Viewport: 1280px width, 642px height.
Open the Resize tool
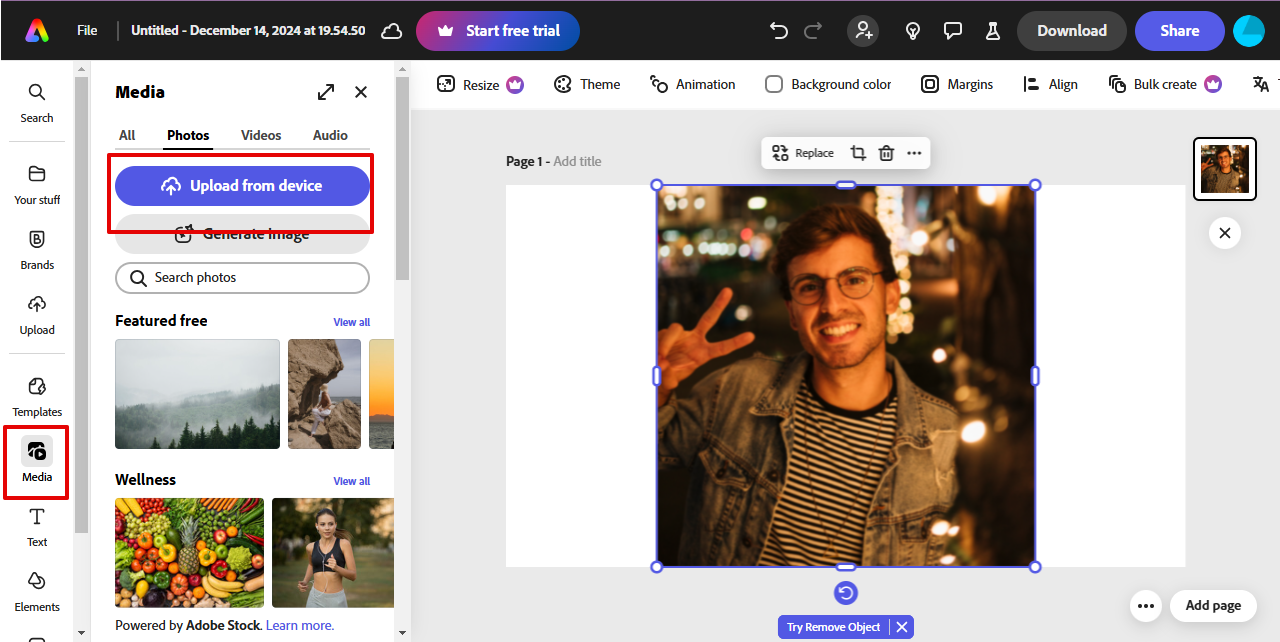tap(480, 85)
